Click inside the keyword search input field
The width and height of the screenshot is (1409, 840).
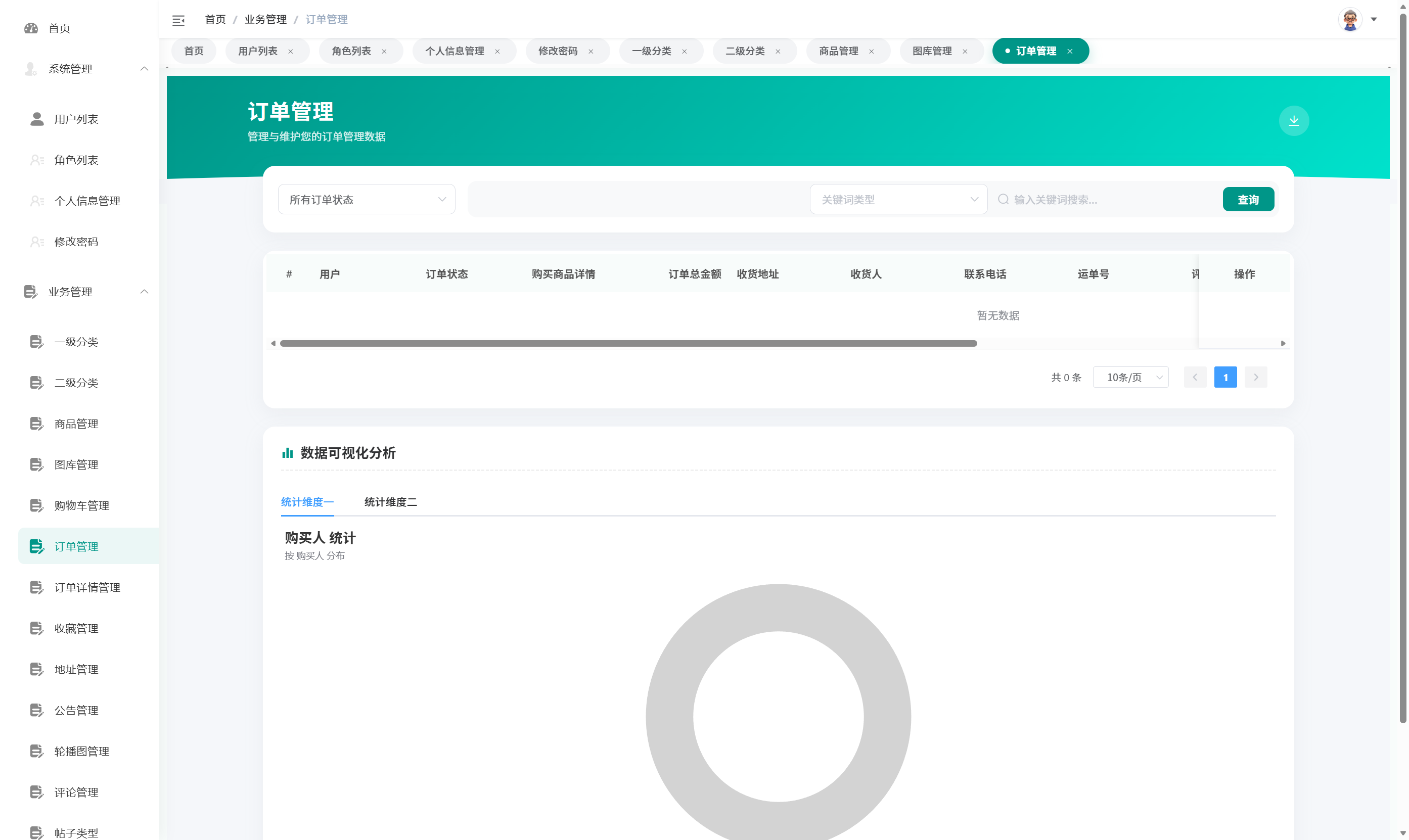click(x=1104, y=199)
